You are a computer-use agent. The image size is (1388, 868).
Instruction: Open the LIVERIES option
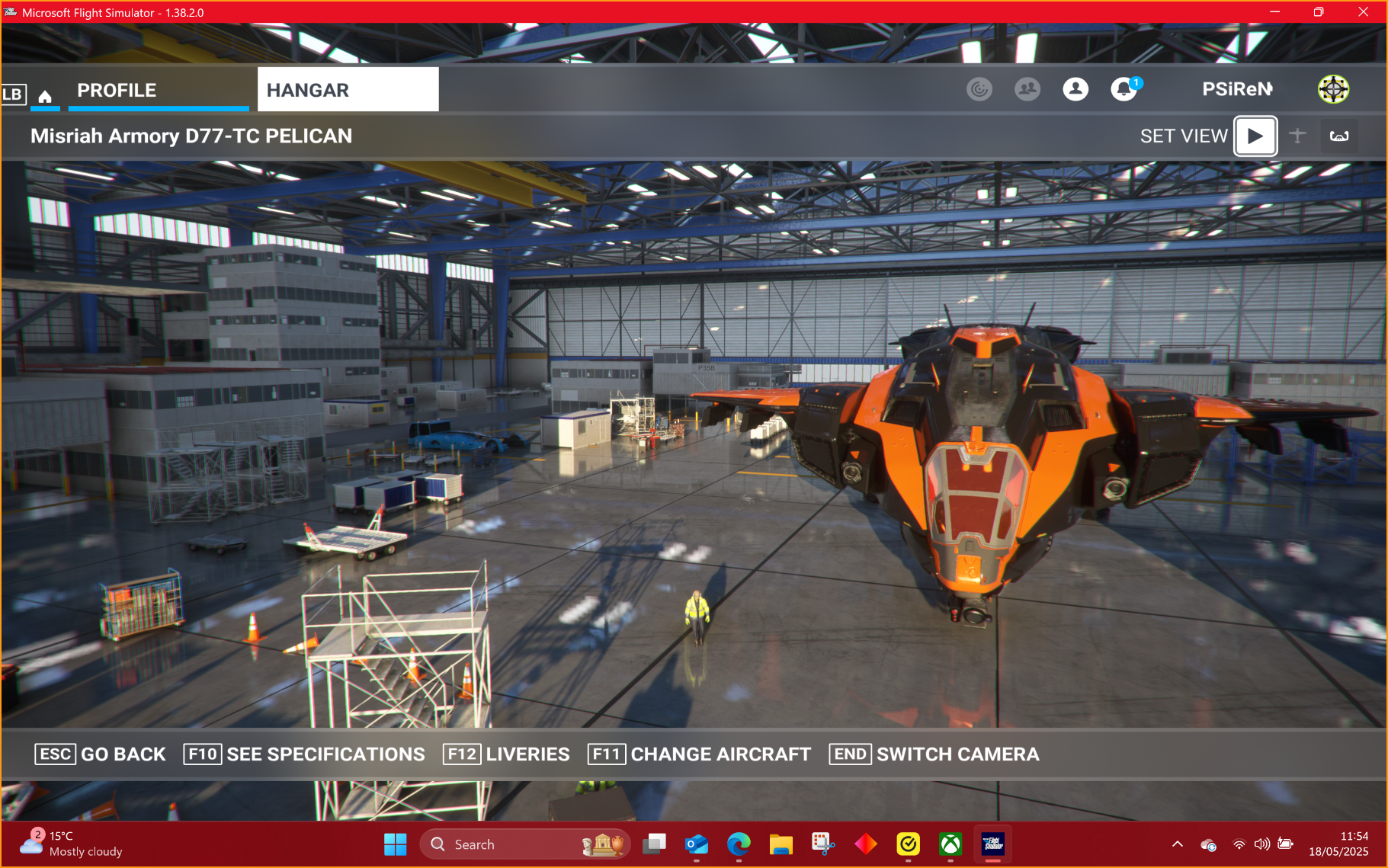(506, 754)
